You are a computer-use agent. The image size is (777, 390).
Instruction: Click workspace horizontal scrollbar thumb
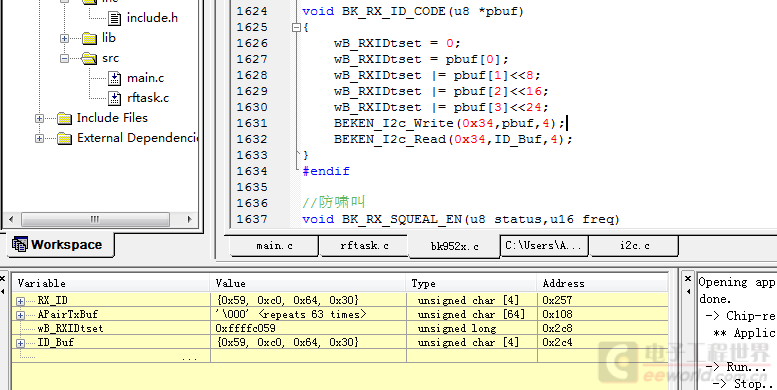(95, 219)
